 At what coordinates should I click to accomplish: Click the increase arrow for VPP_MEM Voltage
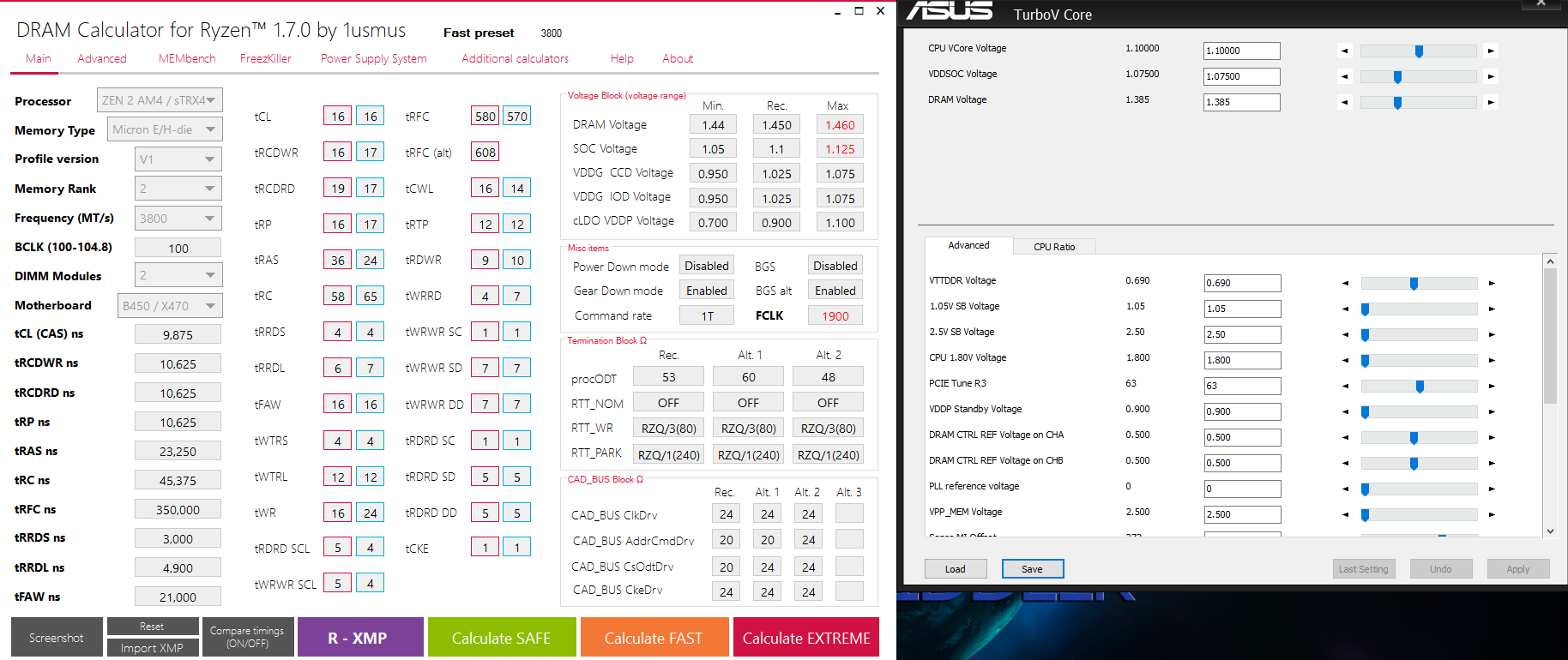[x=1492, y=514]
